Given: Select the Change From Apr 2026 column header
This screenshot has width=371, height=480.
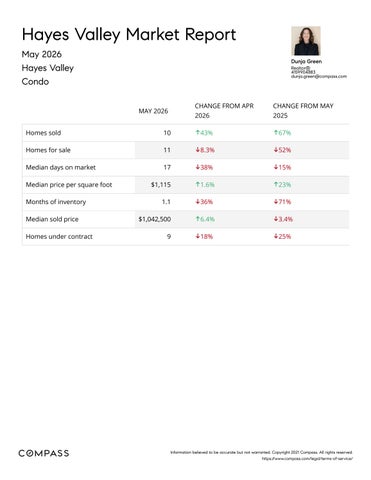Looking at the screenshot, I should pyautogui.click(x=224, y=111).
